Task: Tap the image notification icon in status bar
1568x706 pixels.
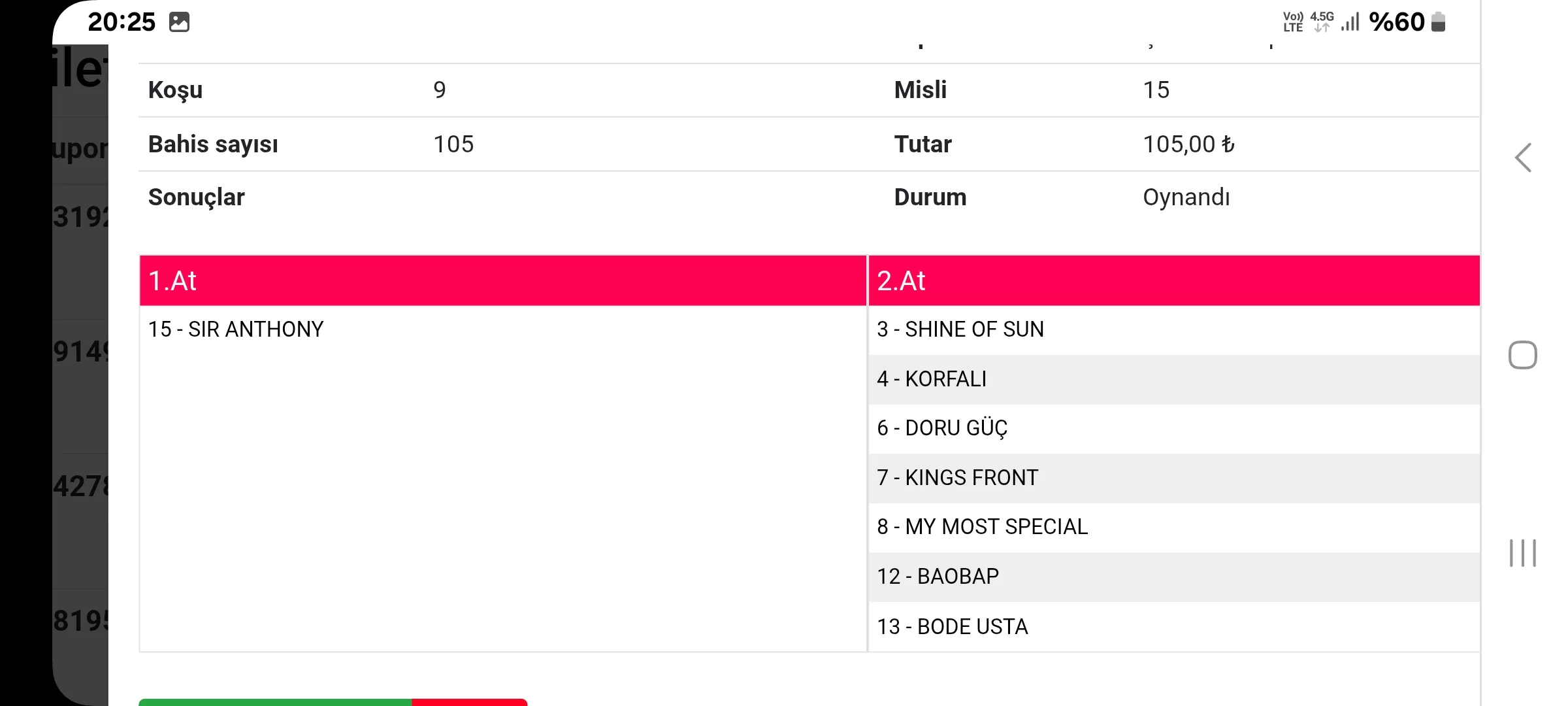Action: tap(179, 22)
